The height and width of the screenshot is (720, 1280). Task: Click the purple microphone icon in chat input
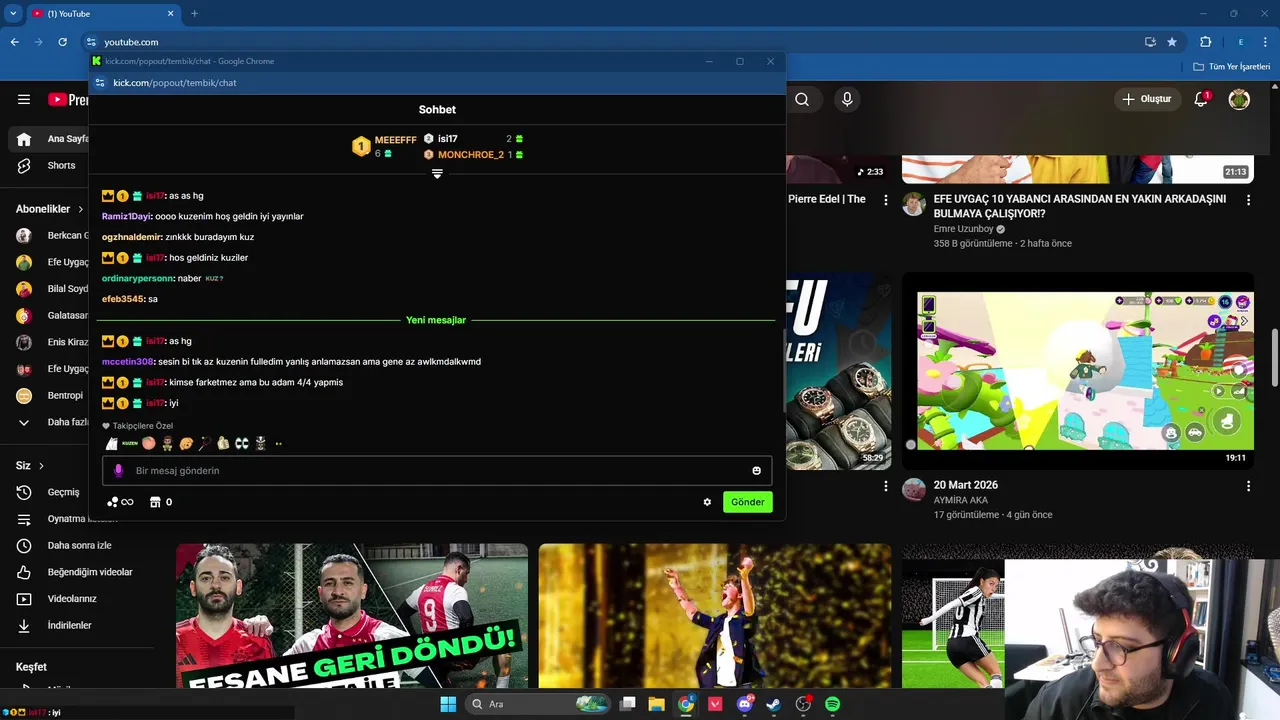[x=118, y=470]
